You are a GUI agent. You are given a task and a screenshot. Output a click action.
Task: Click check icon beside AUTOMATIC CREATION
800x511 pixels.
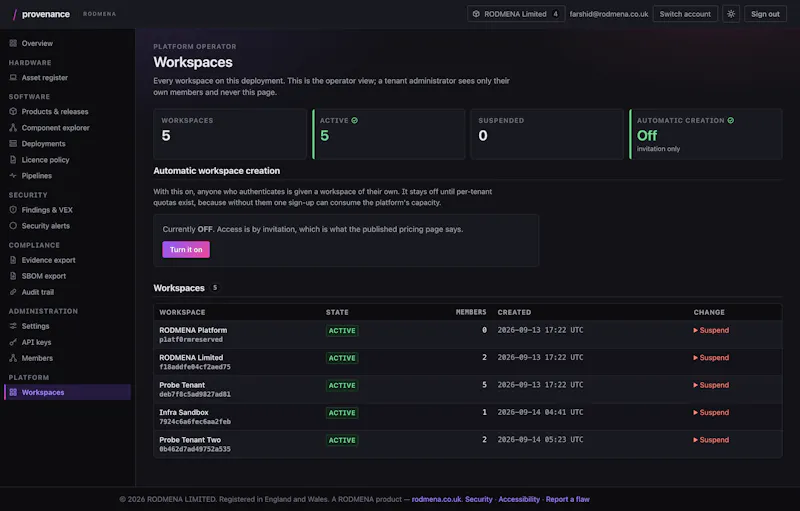pyautogui.click(x=731, y=120)
